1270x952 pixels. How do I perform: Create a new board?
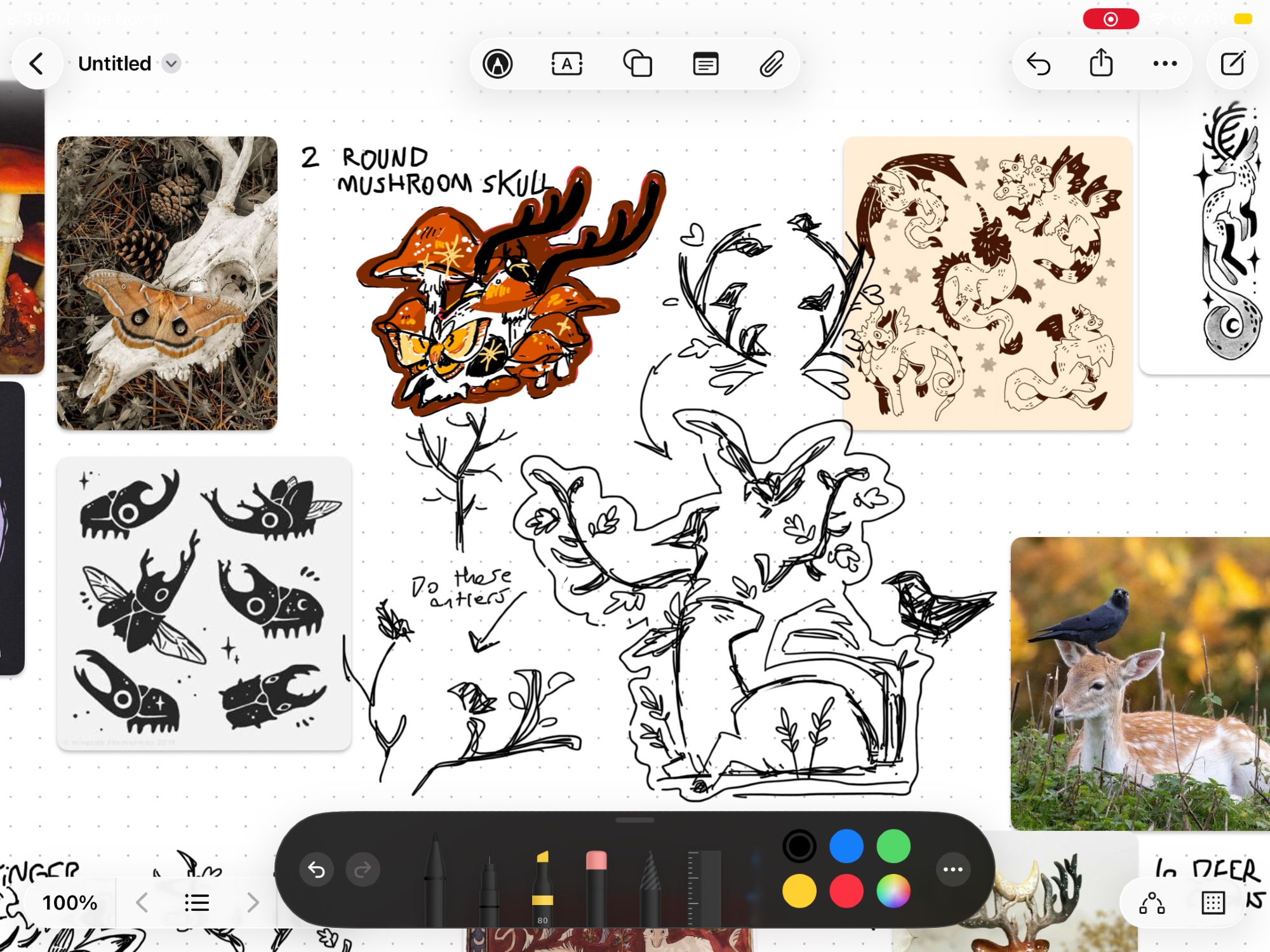pyautogui.click(x=1233, y=63)
